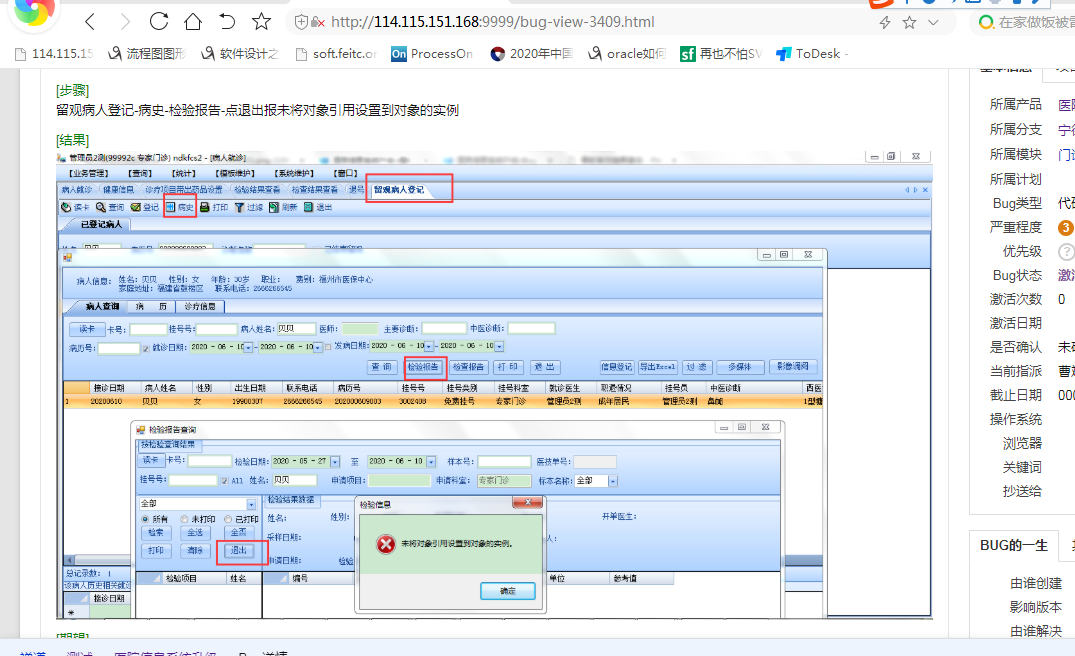Click the 确定 button in error dialog
The width and height of the screenshot is (1075, 656).
[x=507, y=591]
